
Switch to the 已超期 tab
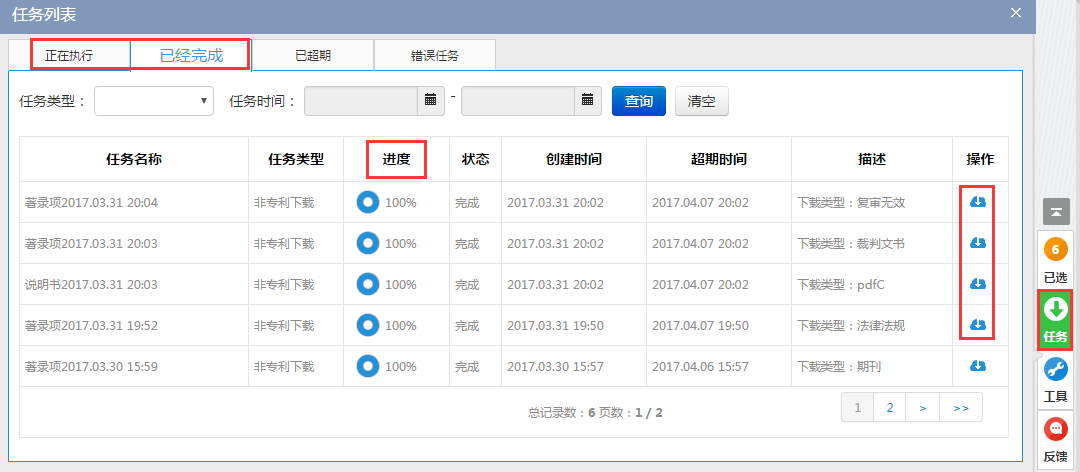313,55
